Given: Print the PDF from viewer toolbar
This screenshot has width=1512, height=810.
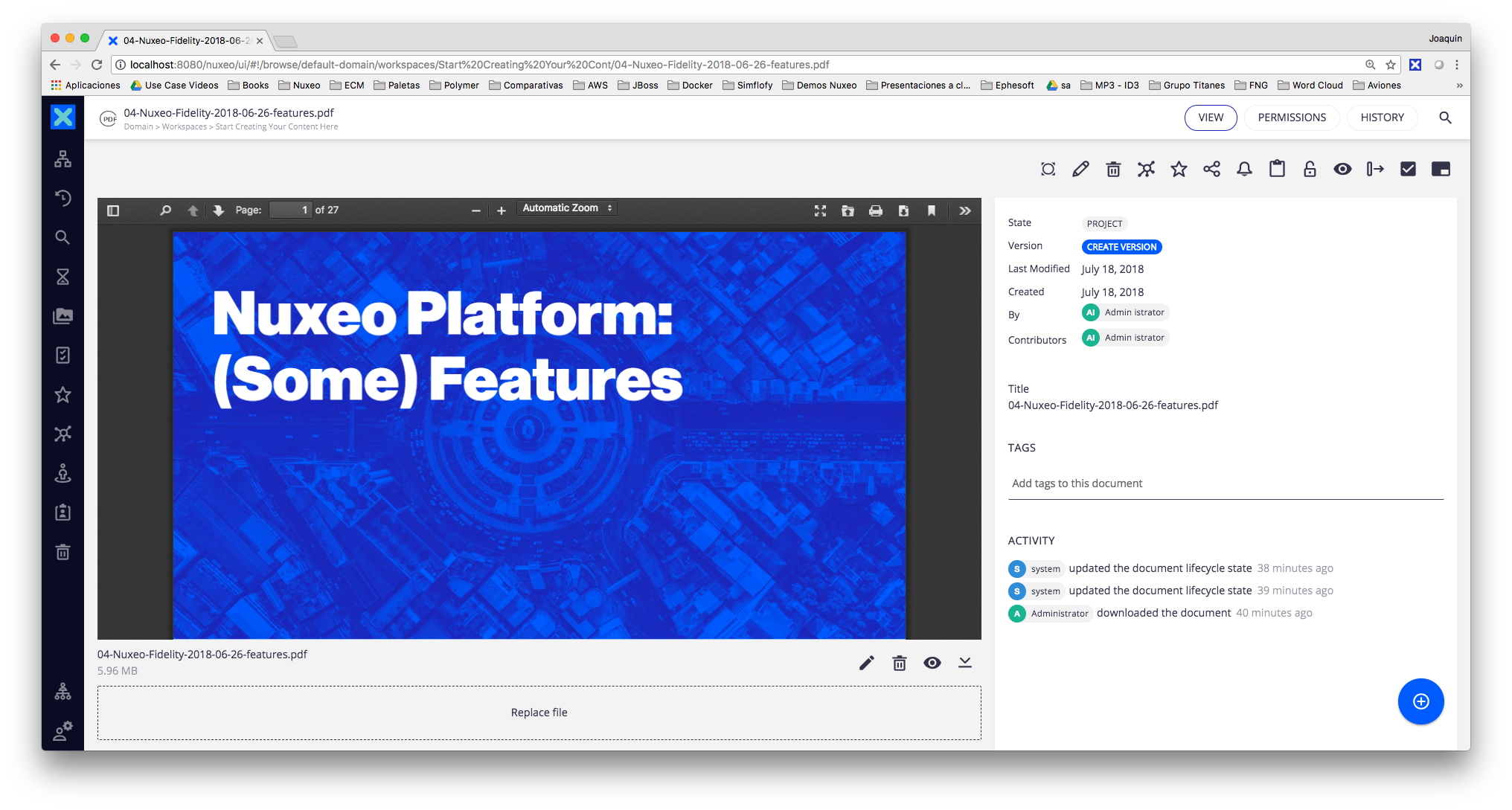Looking at the screenshot, I should tap(876, 210).
